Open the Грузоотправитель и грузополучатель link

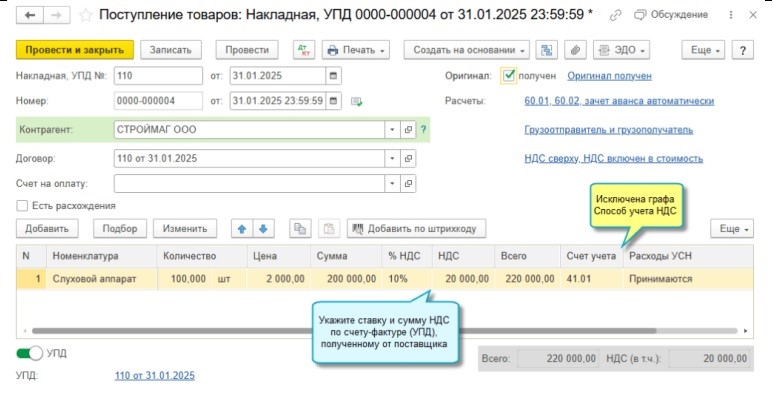(608, 130)
